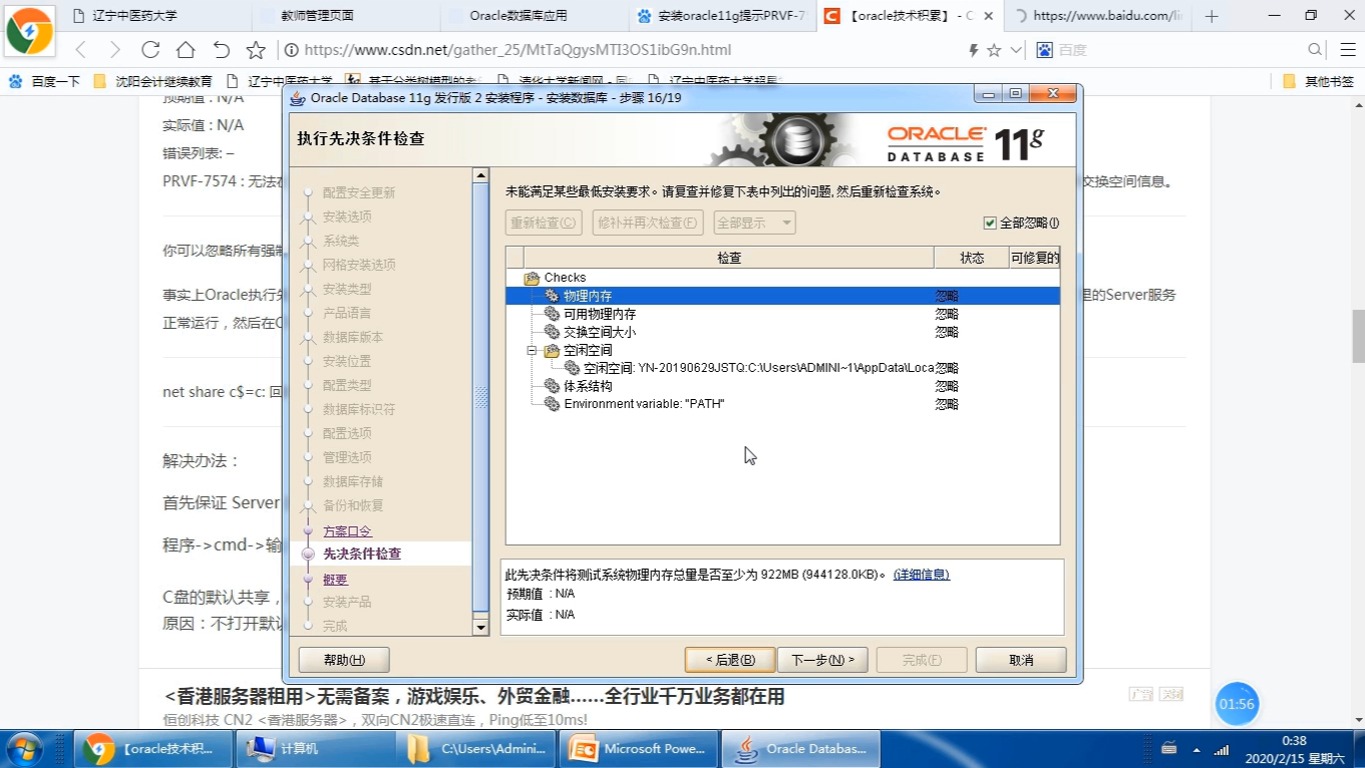Open the 沈阳会计继续教育 bookmark folder

pyautogui.click(x=152, y=81)
